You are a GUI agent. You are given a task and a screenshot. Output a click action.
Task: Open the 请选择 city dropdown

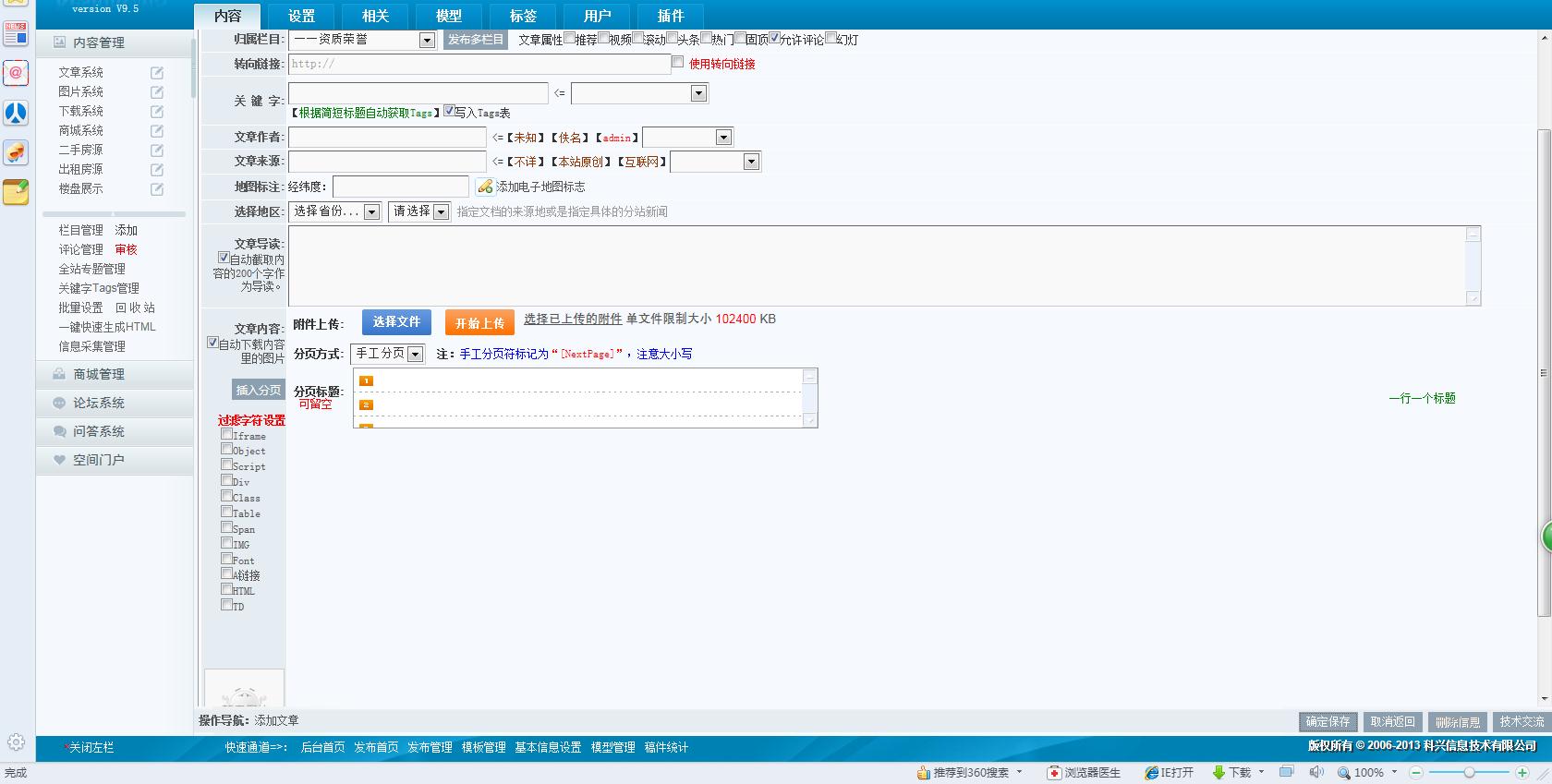418,211
